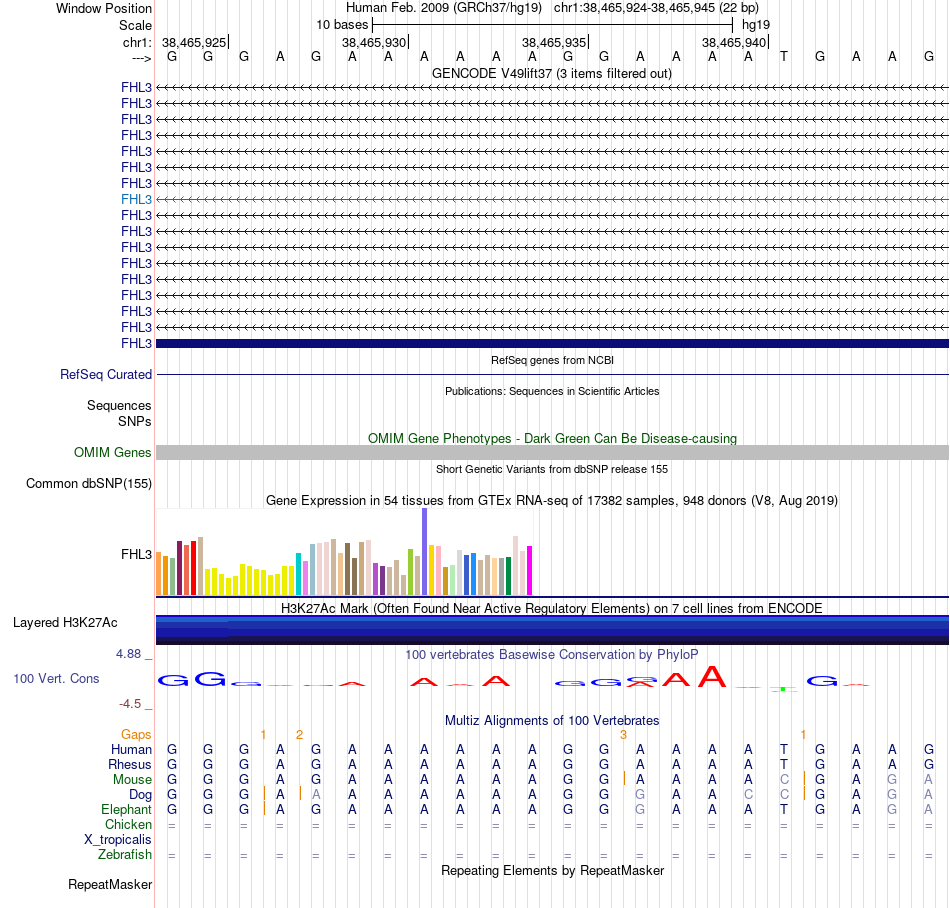This screenshot has width=950, height=908.
Task: Click the T base in reference sequence row
Action: [783, 56]
